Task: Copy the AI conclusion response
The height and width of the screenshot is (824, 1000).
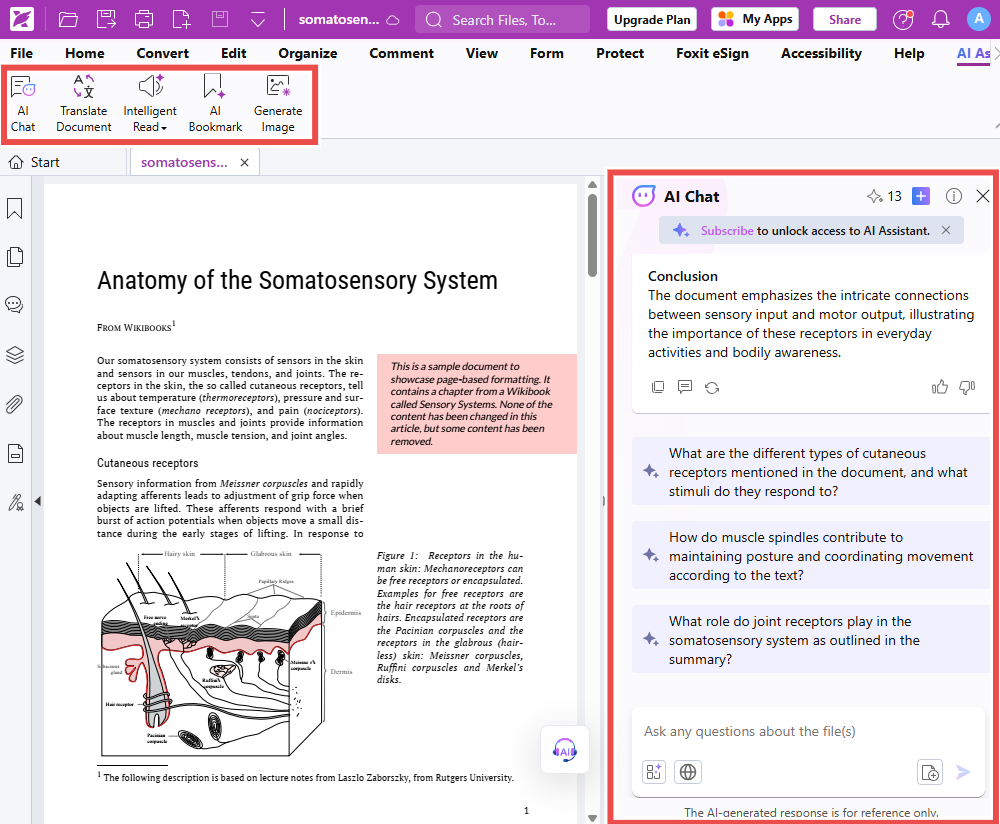Action: click(657, 387)
